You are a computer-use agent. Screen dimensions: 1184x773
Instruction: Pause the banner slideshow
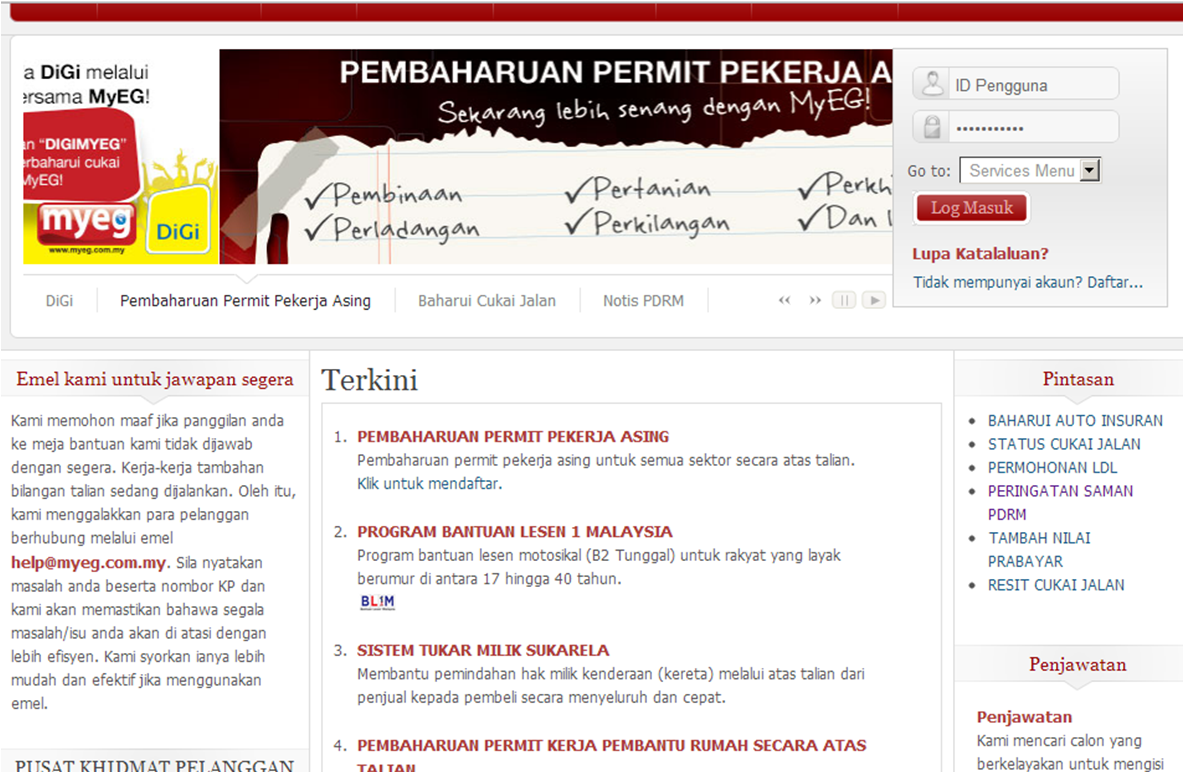[844, 300]
